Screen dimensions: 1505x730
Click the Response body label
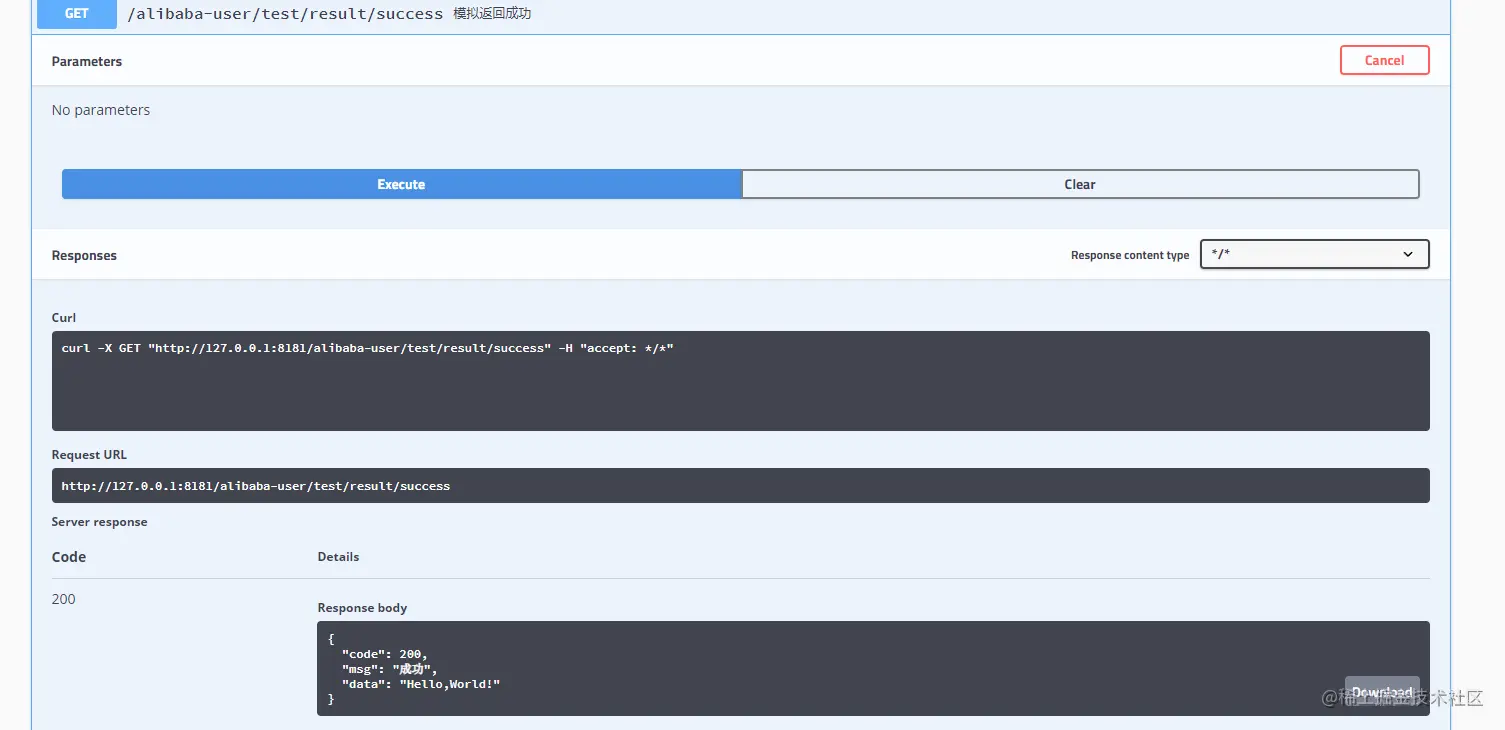point(362,607)
